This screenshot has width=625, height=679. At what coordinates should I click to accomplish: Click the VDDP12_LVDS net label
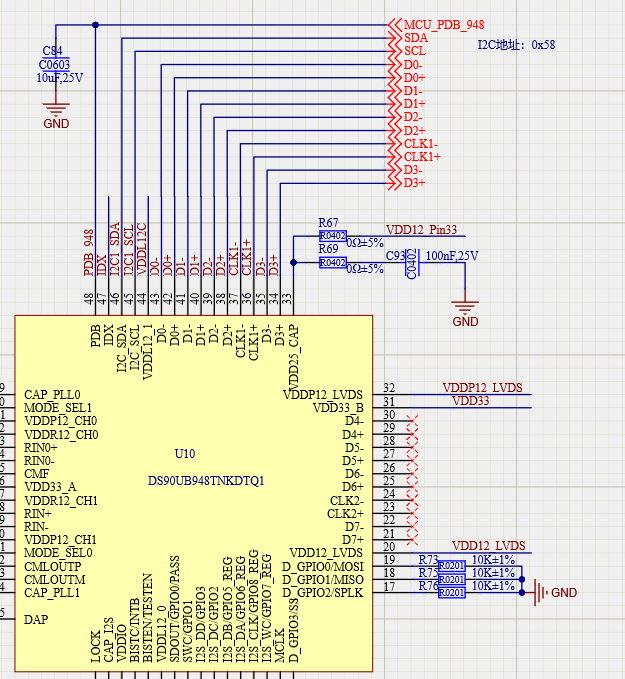pos(482,388)
